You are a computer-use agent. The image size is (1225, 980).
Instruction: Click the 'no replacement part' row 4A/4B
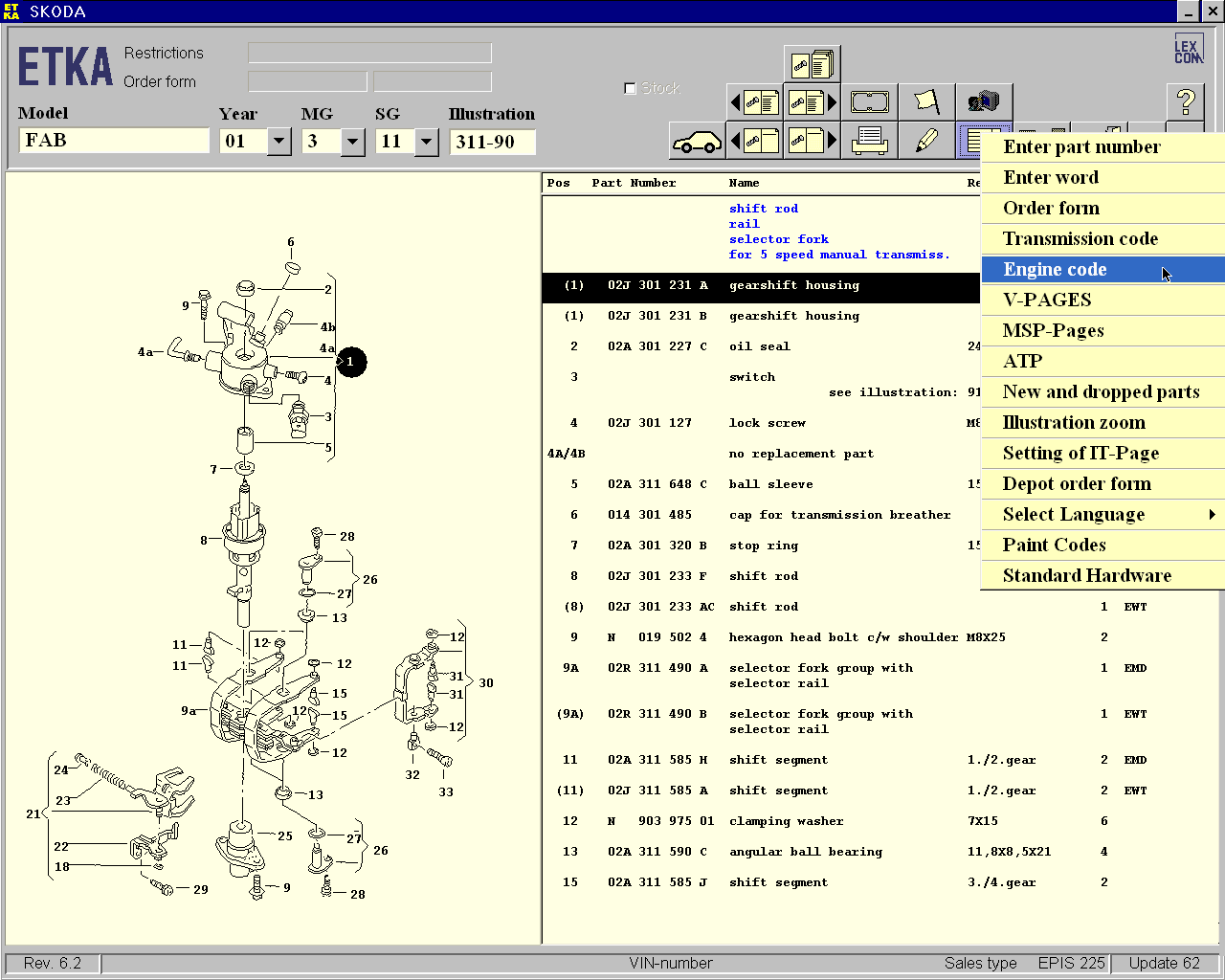point(762,454)
